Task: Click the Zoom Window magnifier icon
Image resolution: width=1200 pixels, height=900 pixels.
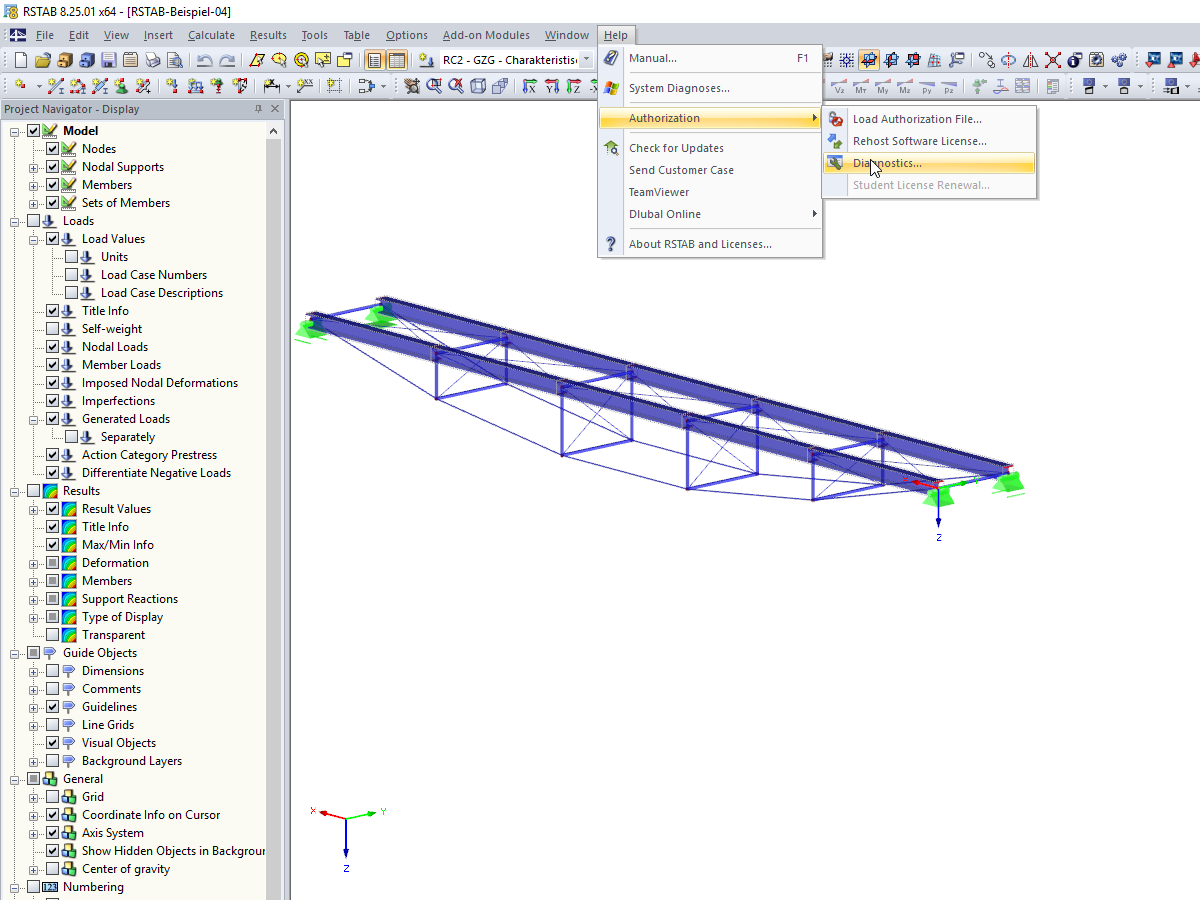Action: point(433,86)
